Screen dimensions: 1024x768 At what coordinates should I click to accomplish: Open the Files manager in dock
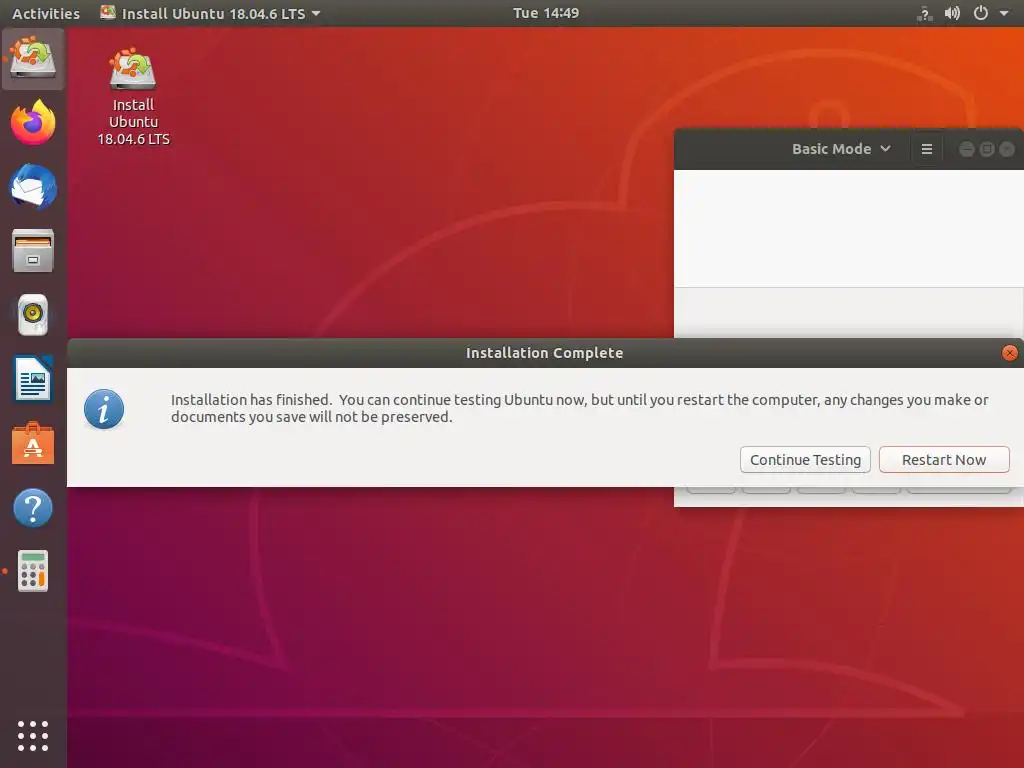[x=33, y=251]
